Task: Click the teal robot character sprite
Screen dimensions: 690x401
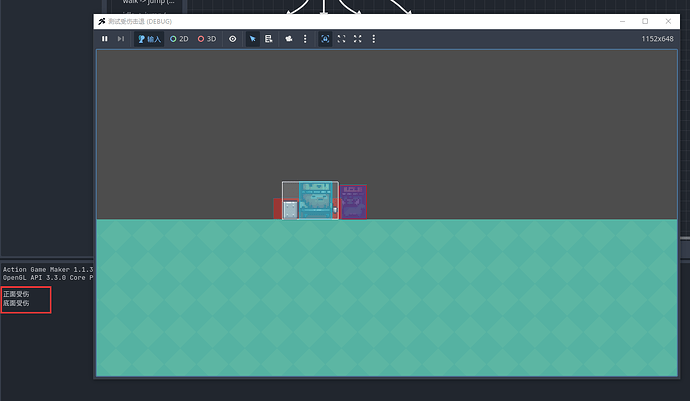Action: pyautogui.click(x=318, y=200)
